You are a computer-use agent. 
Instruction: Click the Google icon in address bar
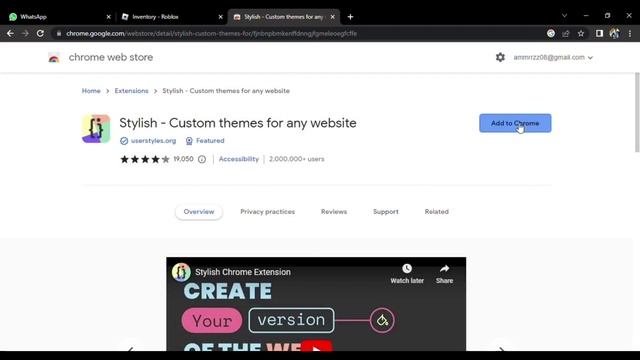point(551,33)
